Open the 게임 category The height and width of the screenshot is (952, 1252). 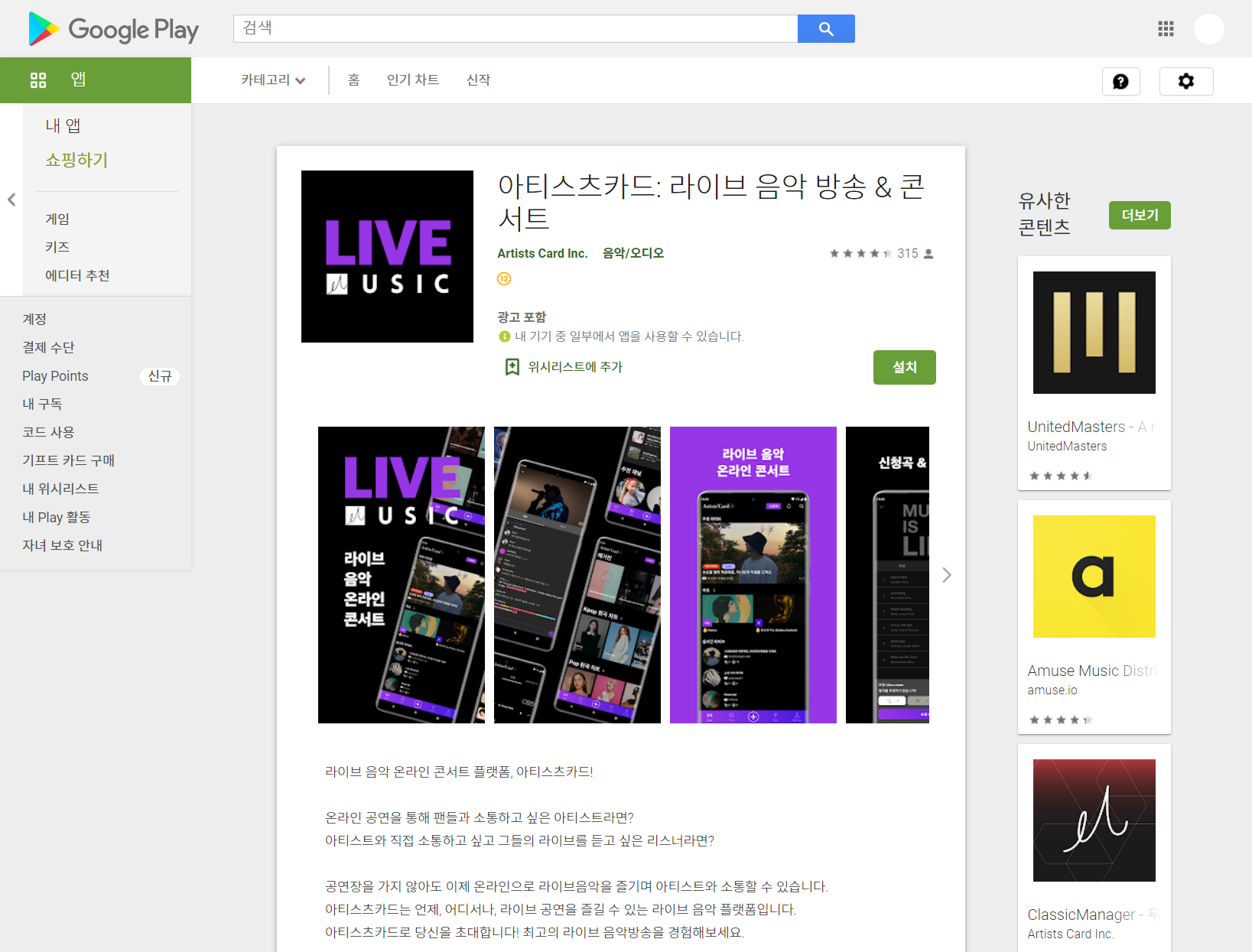57,219
